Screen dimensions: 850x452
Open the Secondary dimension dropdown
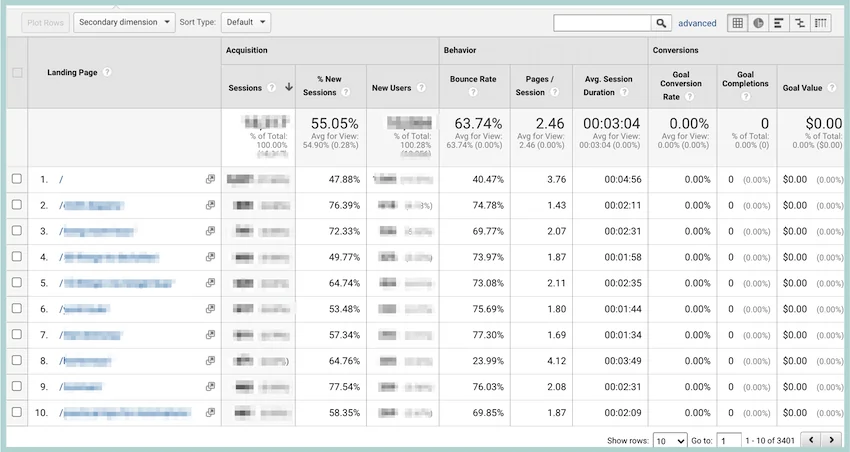124,22
